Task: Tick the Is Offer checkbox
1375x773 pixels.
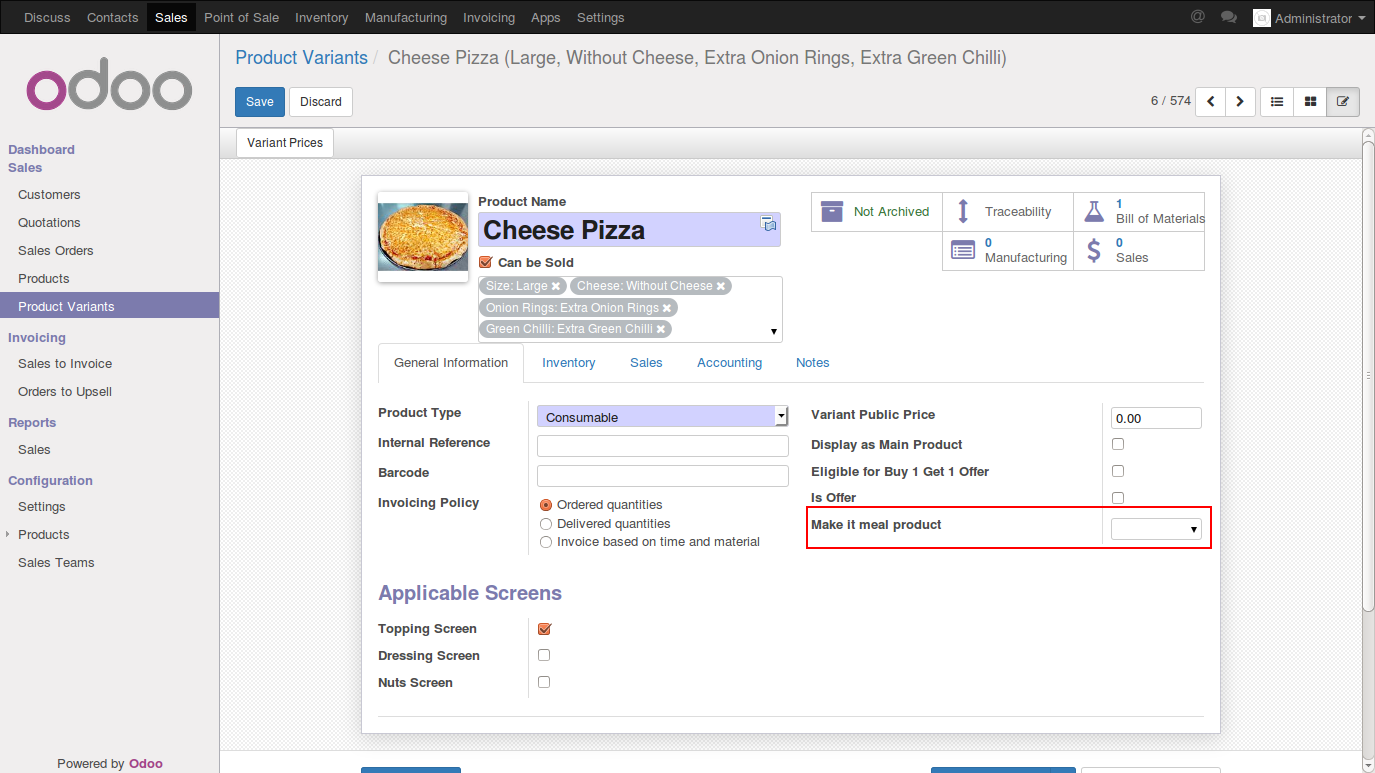Action: pos(1118,498)
